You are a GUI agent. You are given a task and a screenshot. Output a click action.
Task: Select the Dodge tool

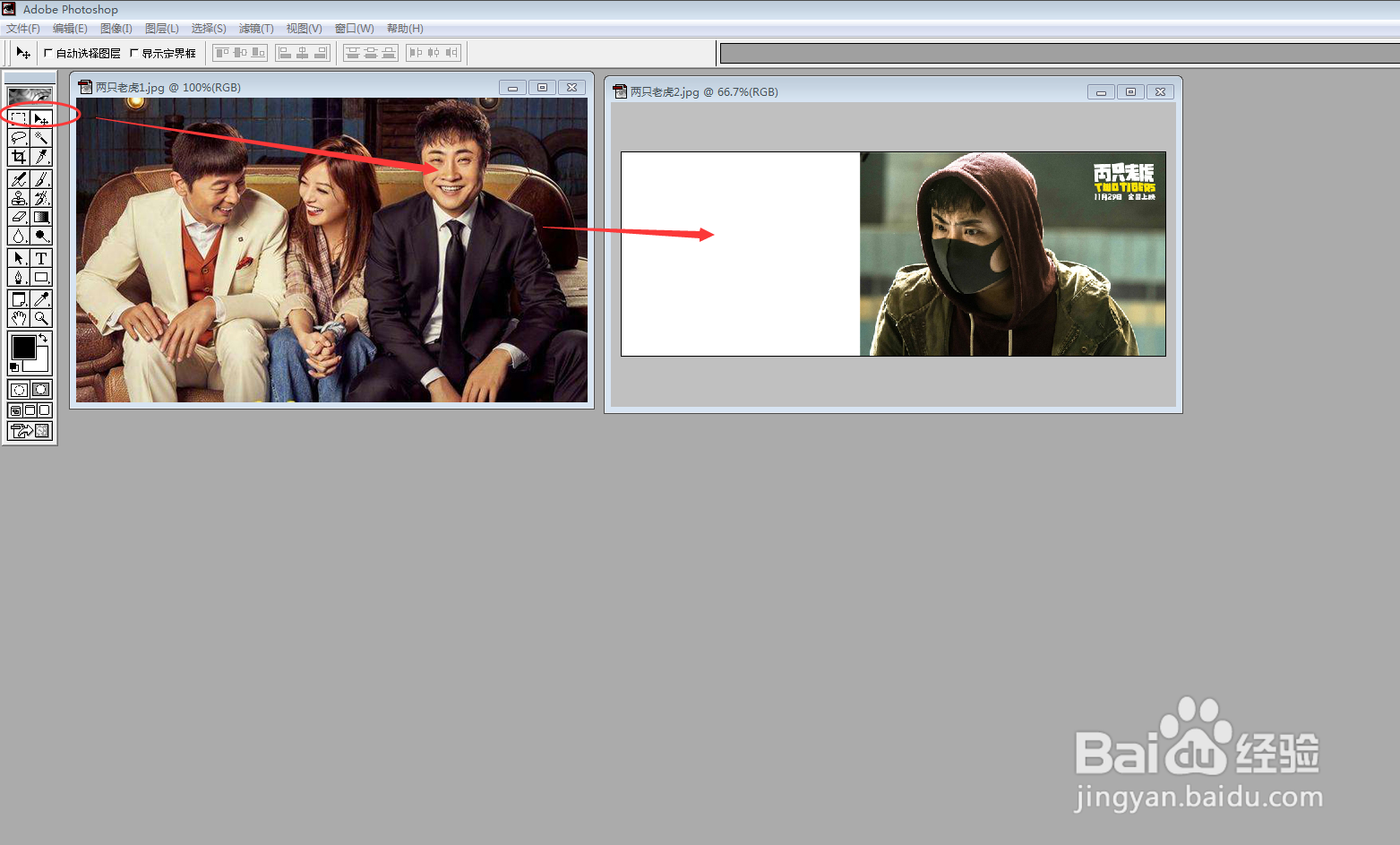click(41, 236)
